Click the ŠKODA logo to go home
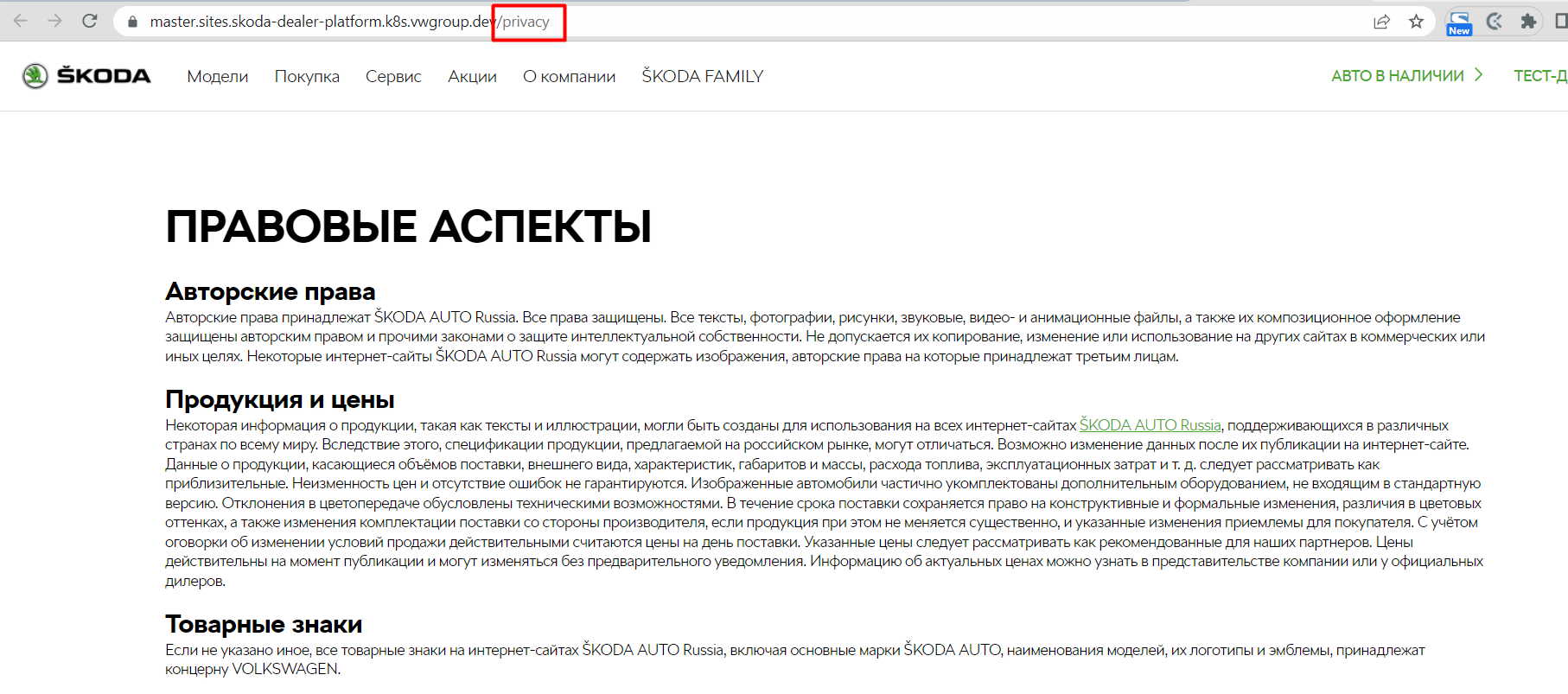This screenshot has height=694, width=1568. click(86, 76)
